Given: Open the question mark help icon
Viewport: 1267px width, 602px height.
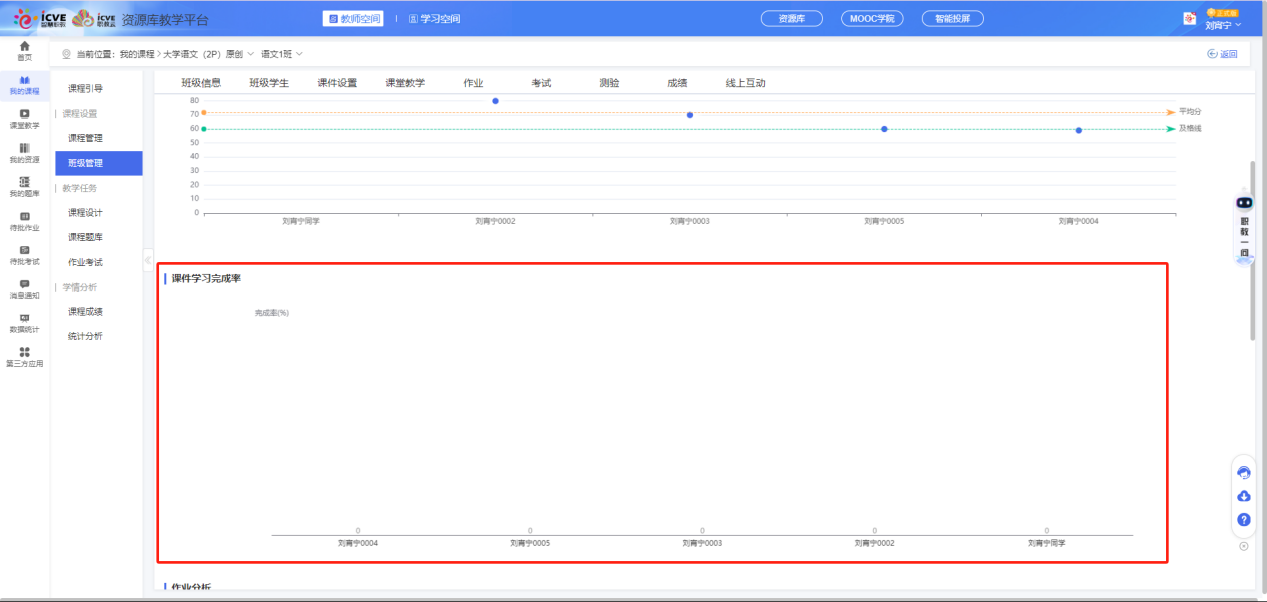Looking at the screenshot, I should (1244, 520).
